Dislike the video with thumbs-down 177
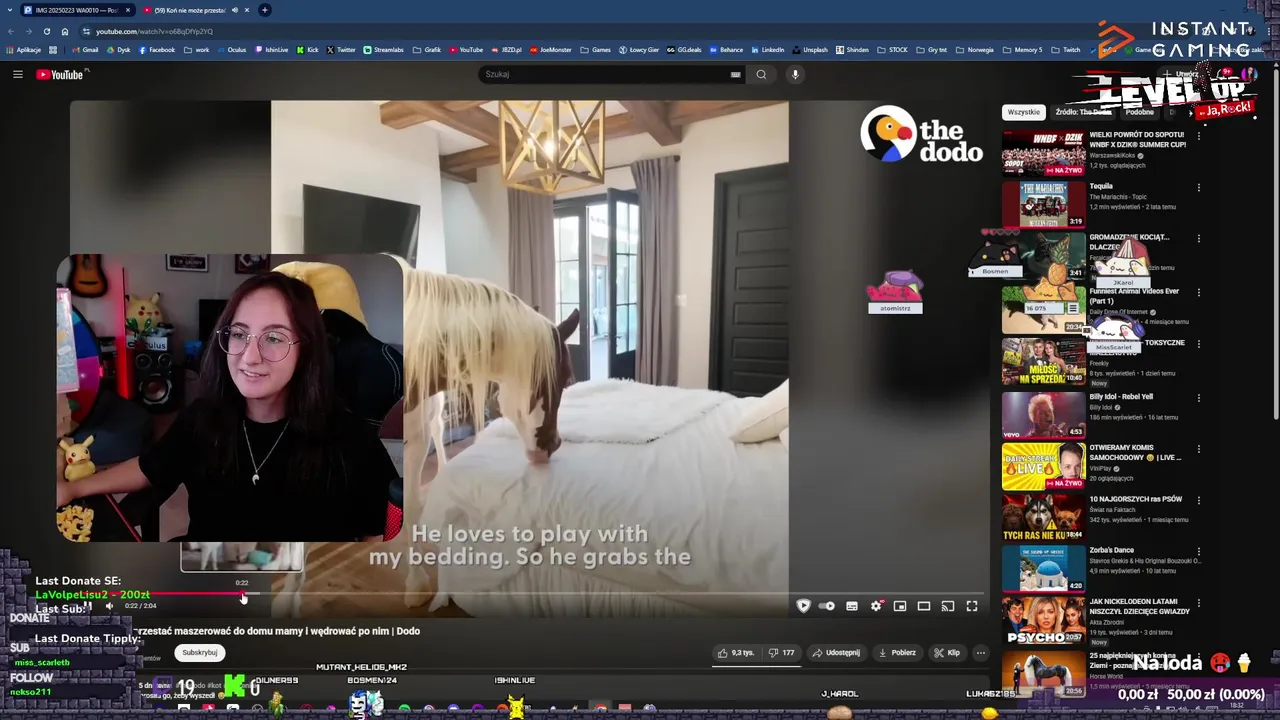Screen dimensions: 1280x720 point(781,653)
